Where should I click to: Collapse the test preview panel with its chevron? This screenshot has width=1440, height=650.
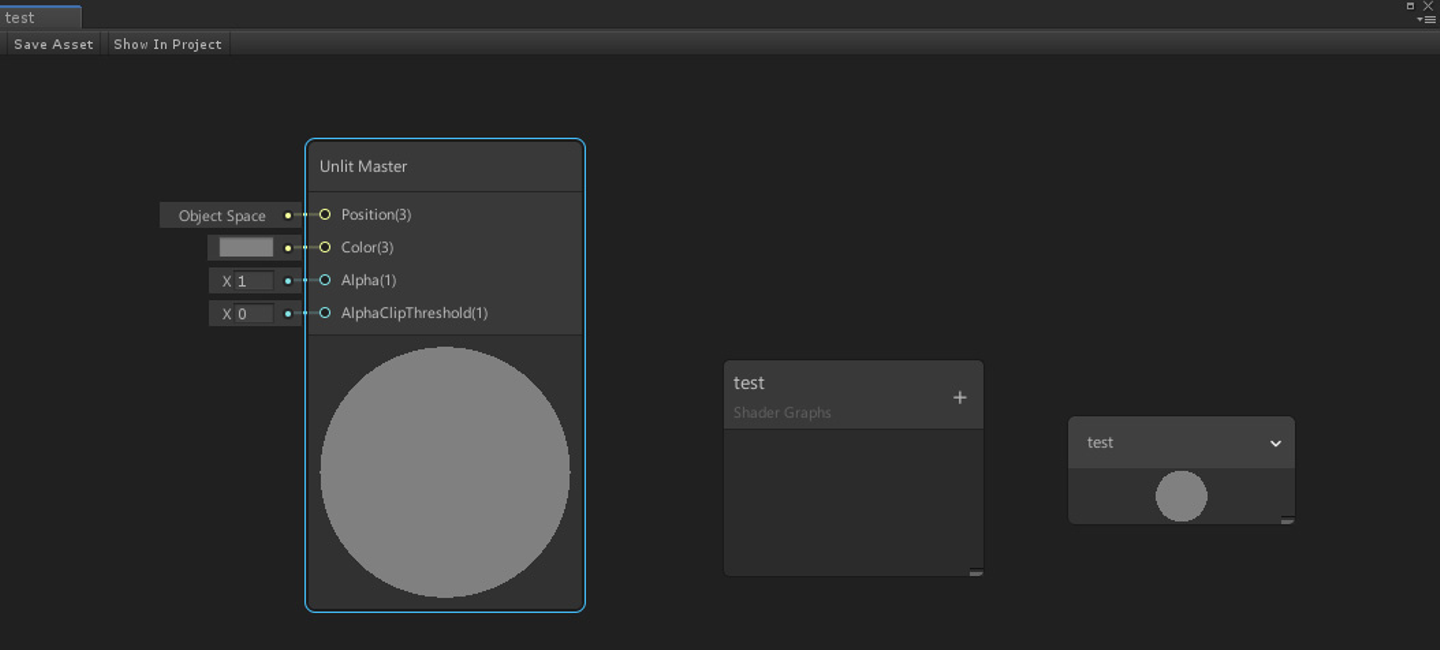[1276, 443]
